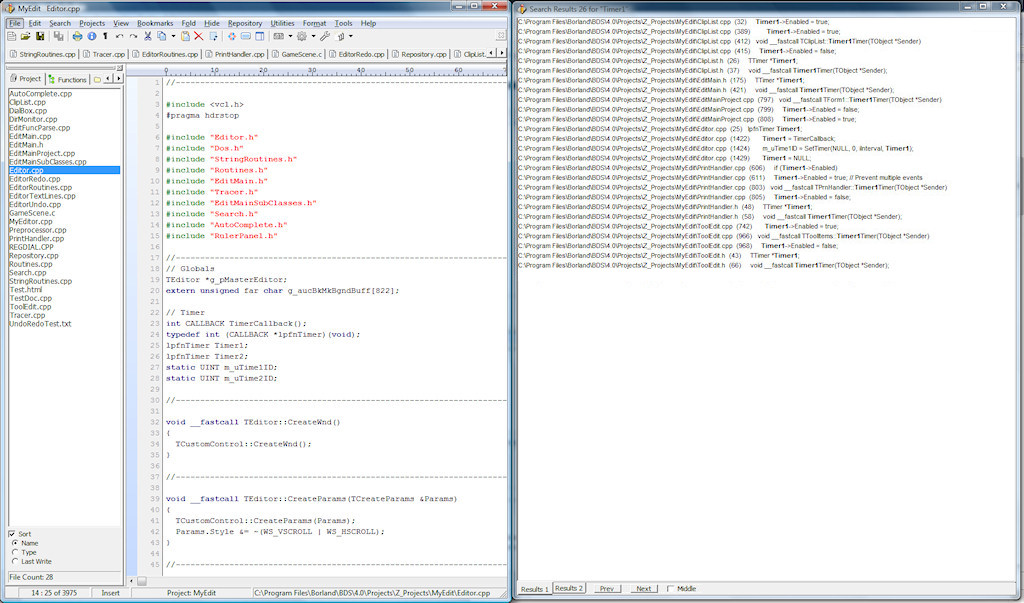Viewport: 1024px width, 603px height.
Task: Open the dropdown arrow beside the gear icon
Action: coord(313,37)
